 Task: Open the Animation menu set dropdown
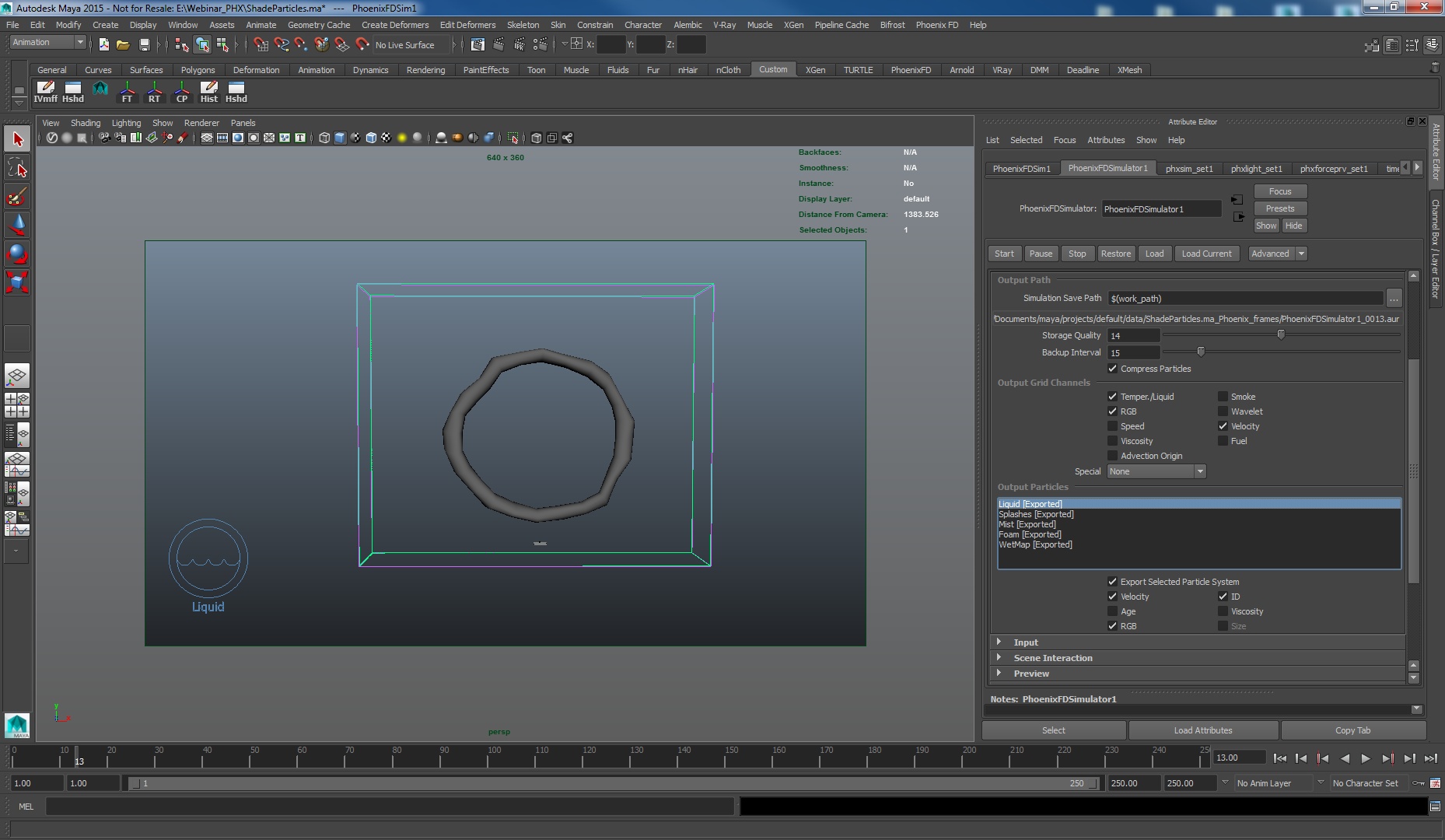47,43
